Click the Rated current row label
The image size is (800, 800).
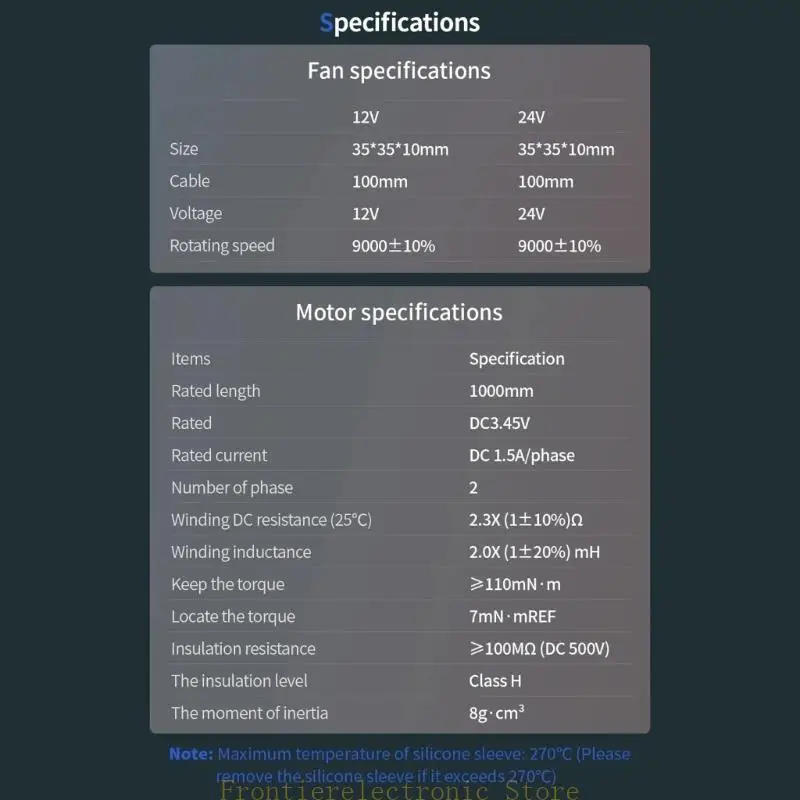(x=219, y=455)
